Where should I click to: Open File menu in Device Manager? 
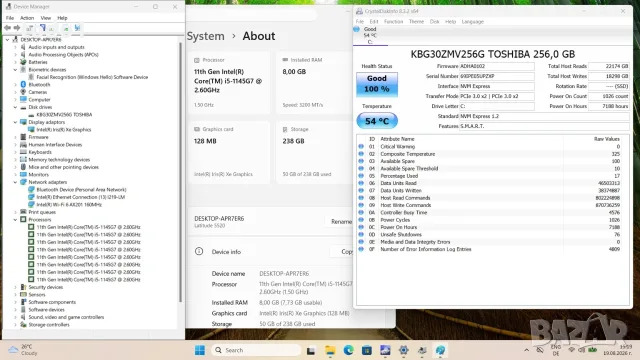coord(10,18)
